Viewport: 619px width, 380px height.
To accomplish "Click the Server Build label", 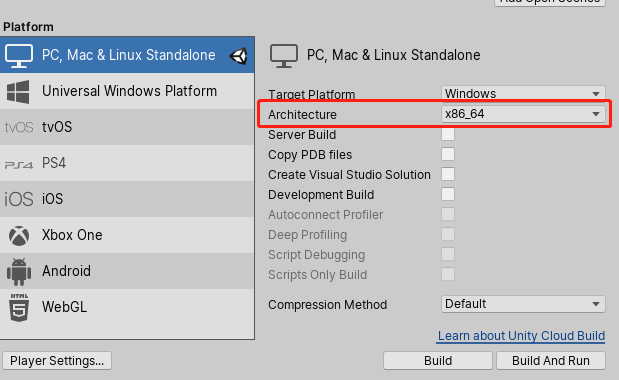I will (302, 135).
